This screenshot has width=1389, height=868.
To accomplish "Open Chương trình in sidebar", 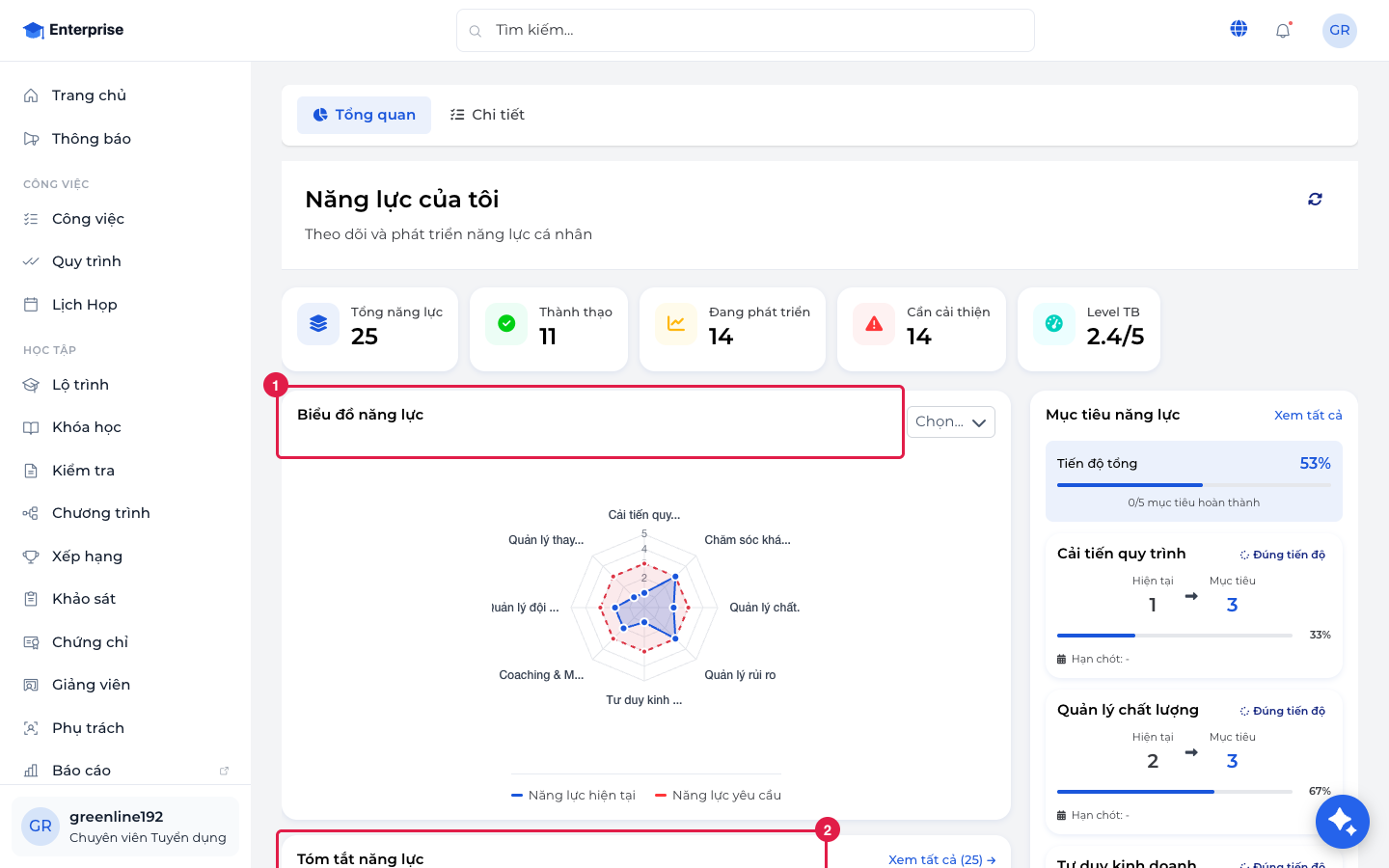I will [x=125, y=513].
